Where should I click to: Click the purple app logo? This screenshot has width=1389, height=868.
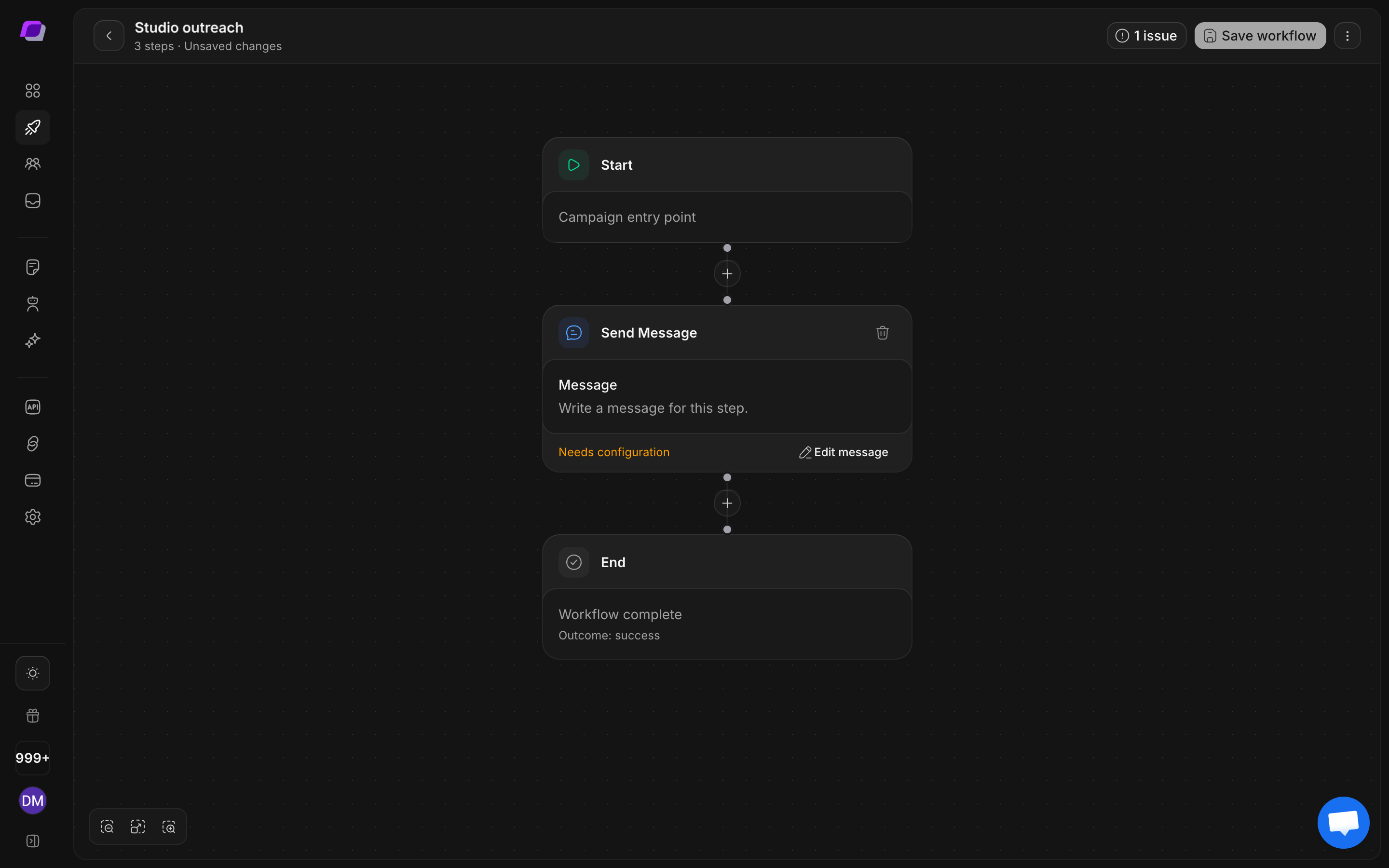[x=33, y=30]
